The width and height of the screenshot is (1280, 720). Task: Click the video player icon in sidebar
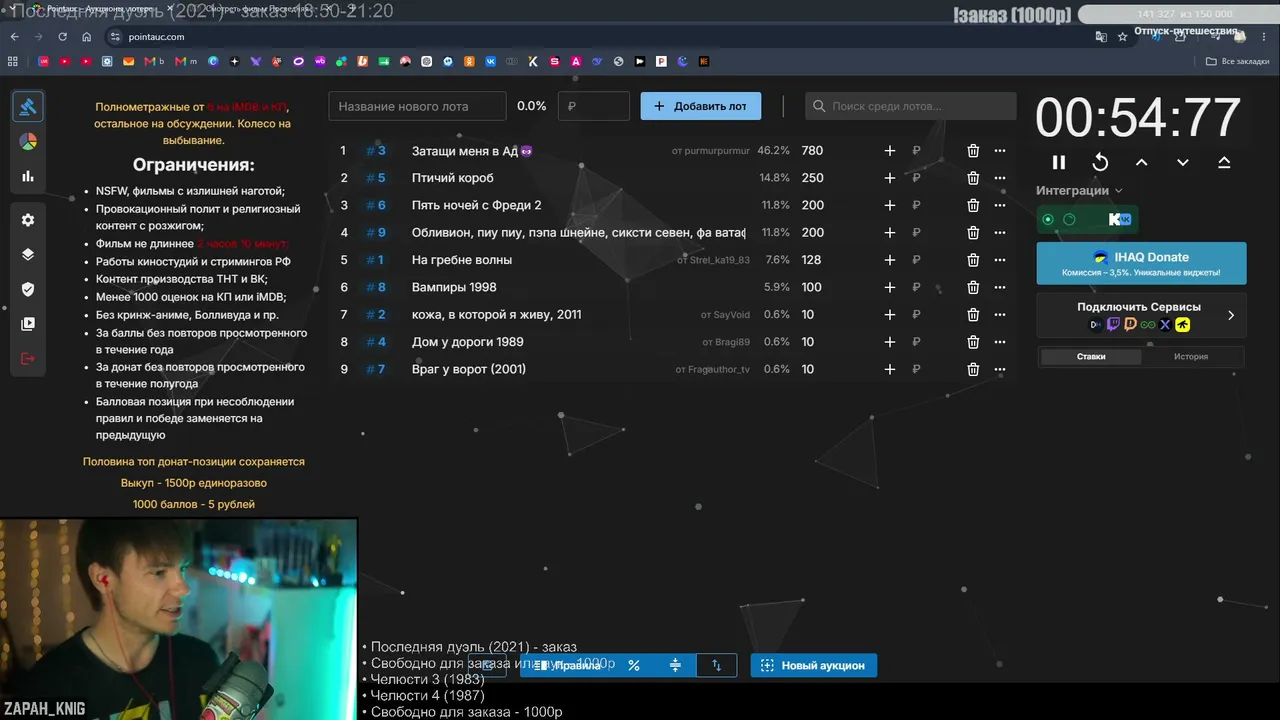coord(28,324)
